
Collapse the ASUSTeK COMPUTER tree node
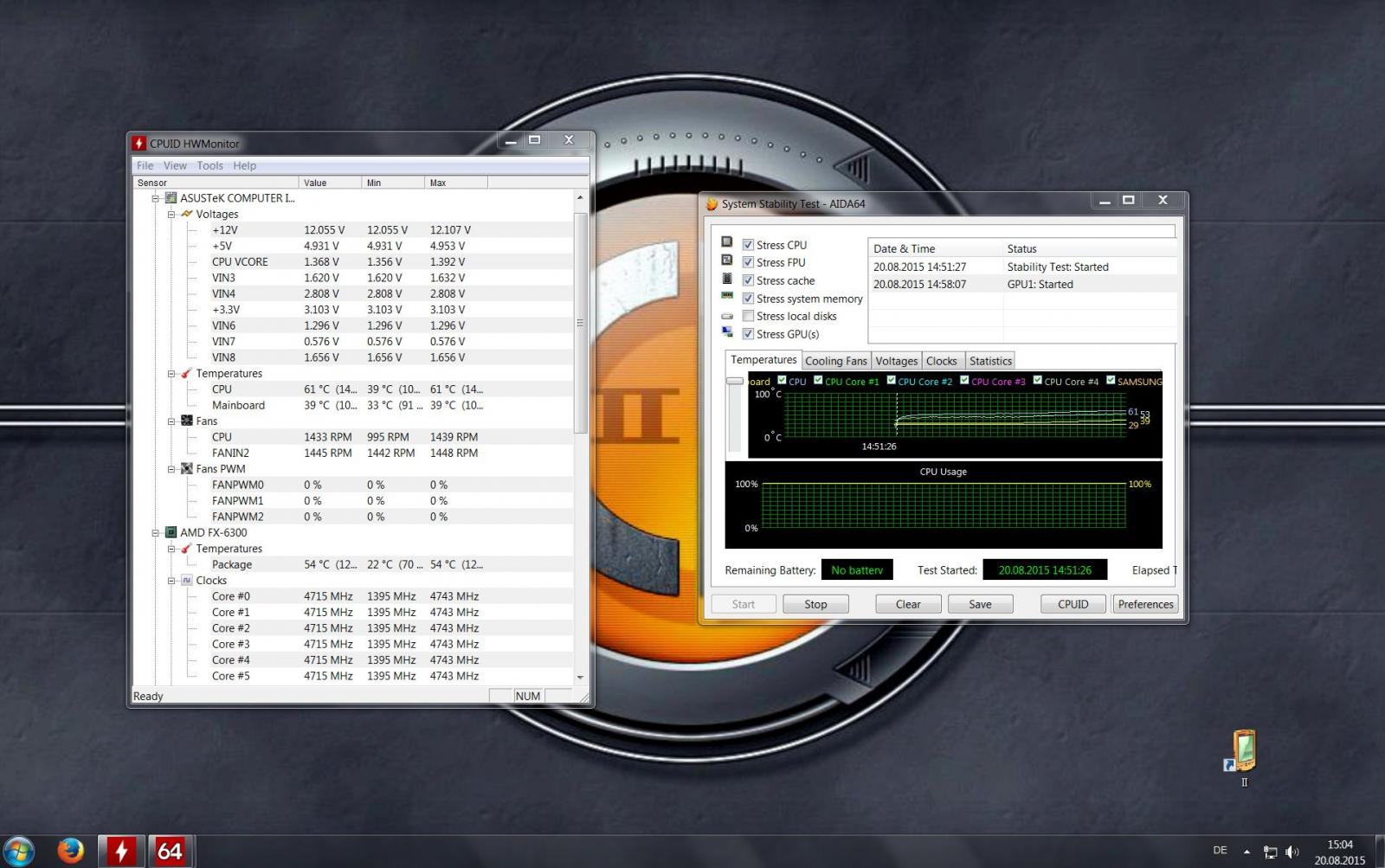(x=156, y=198)
